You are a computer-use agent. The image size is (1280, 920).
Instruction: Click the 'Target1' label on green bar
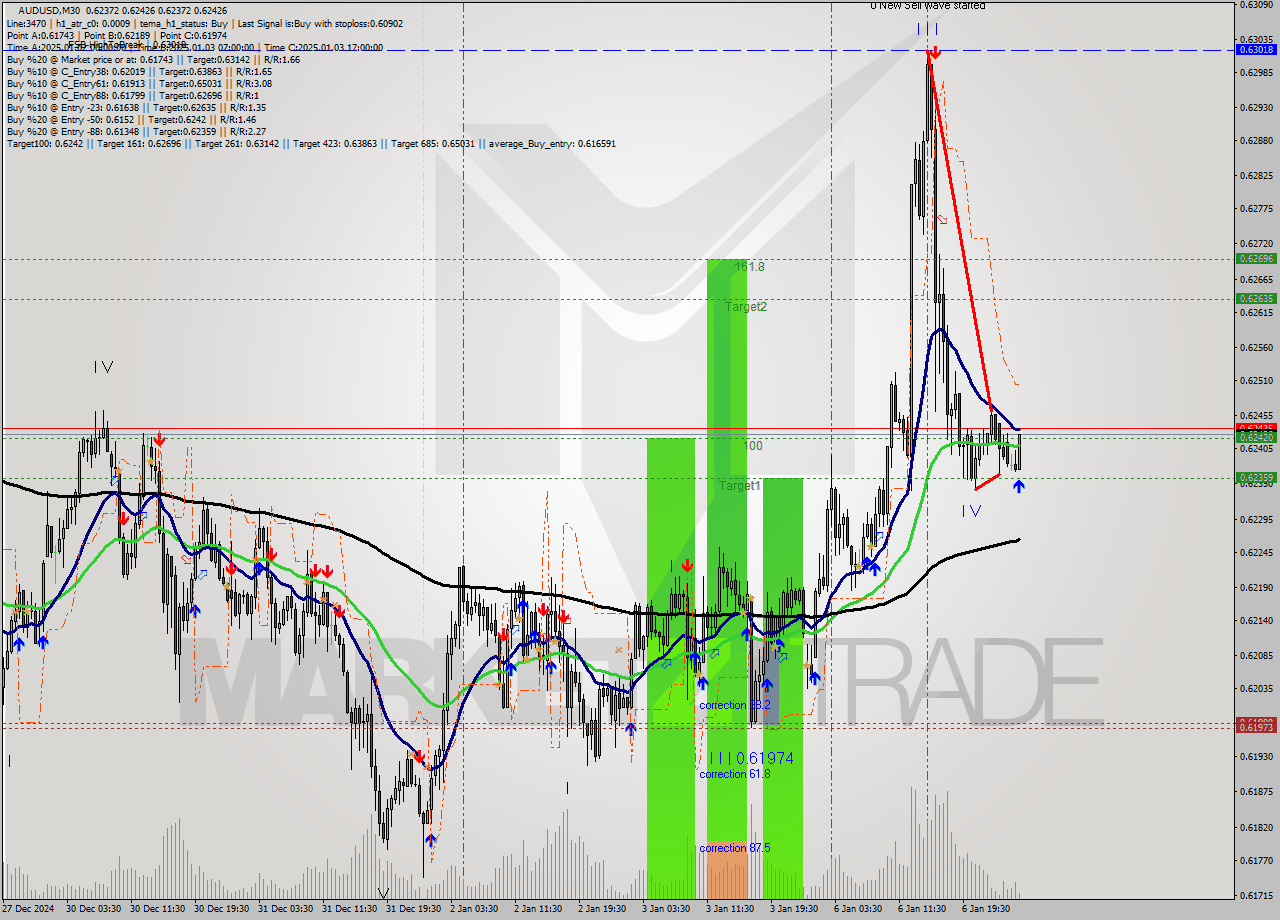pos(740,485)
